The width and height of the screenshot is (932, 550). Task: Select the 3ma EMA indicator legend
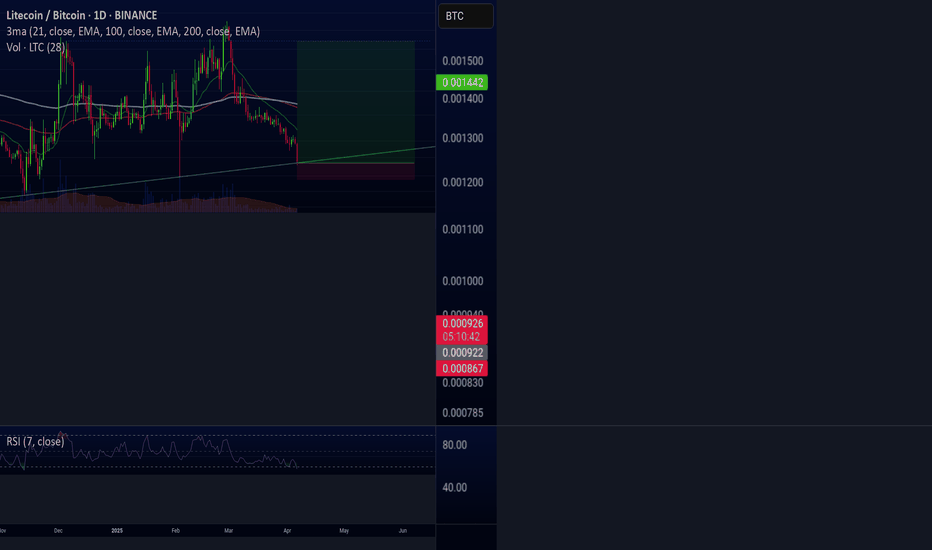(x=133, y=32)
